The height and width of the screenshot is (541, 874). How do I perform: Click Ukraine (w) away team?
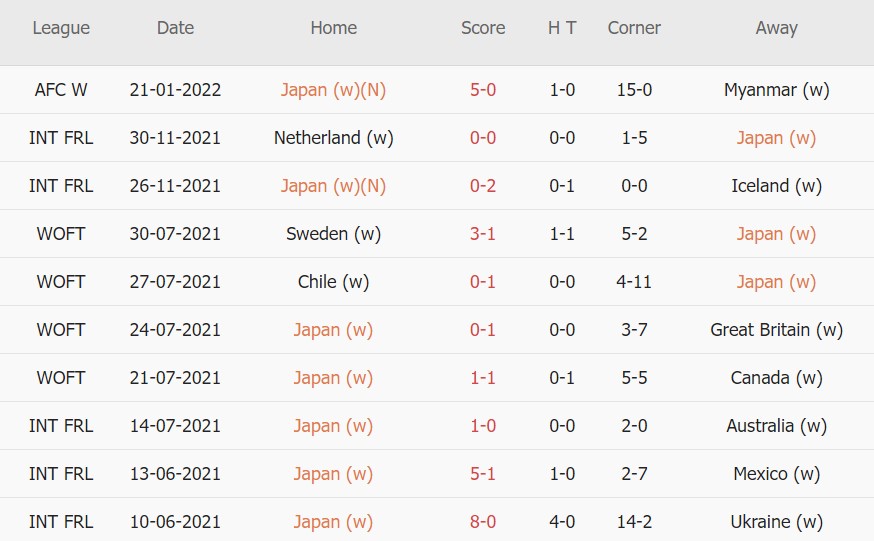tap(776, 522)
